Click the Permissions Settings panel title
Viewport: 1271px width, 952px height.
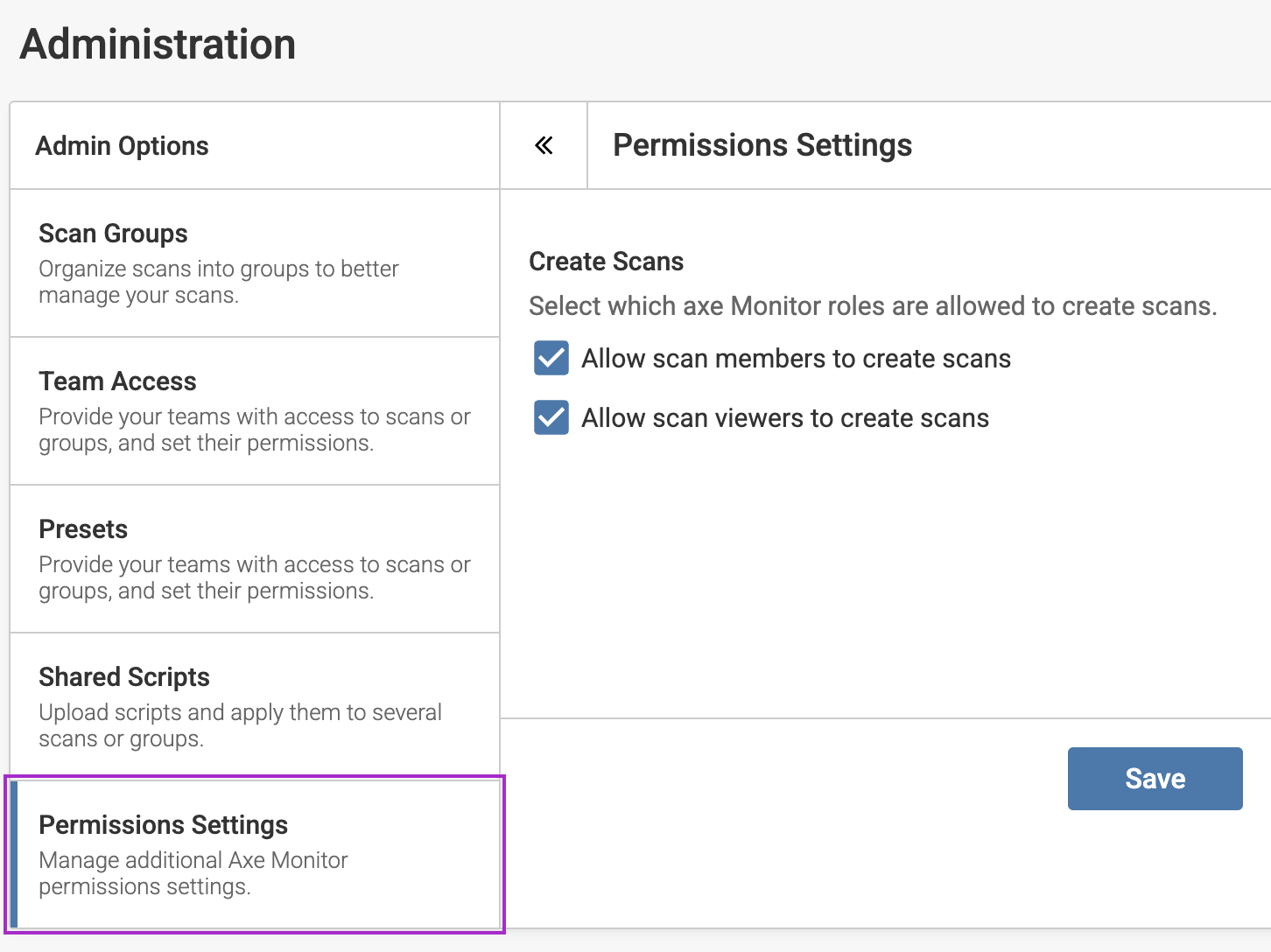[762, 144]
